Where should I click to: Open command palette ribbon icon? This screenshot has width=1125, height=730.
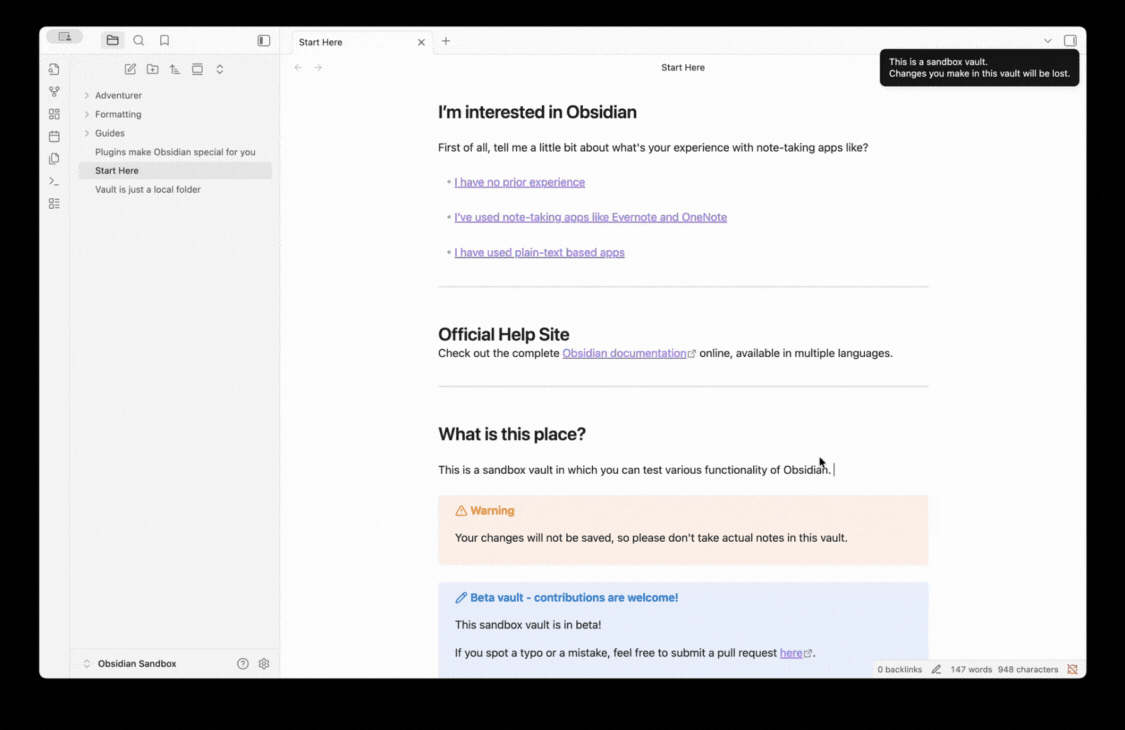(x=54, y=181)
